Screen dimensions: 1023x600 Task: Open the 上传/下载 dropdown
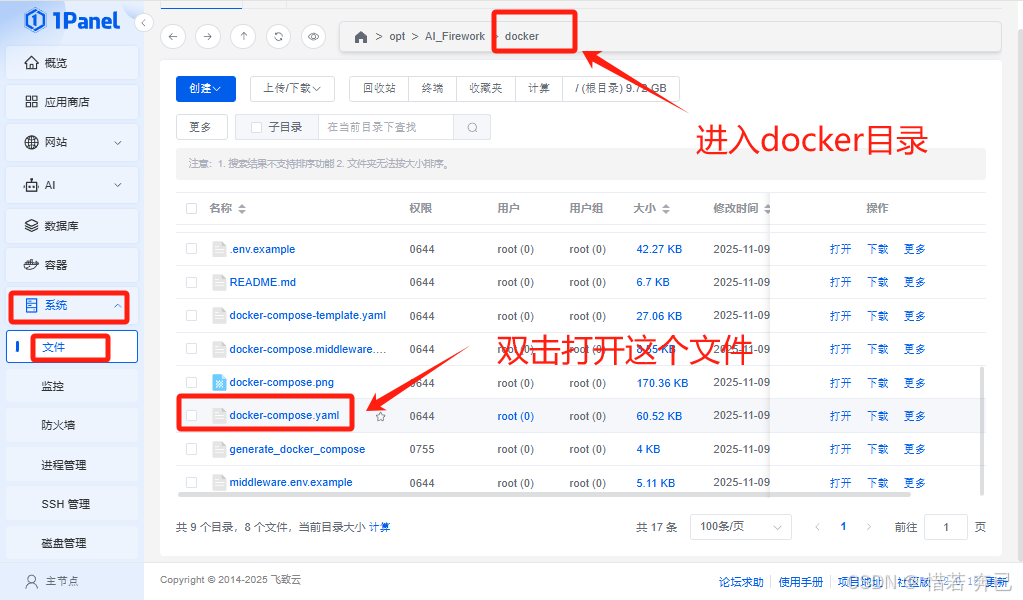click(x=292, y=89)
